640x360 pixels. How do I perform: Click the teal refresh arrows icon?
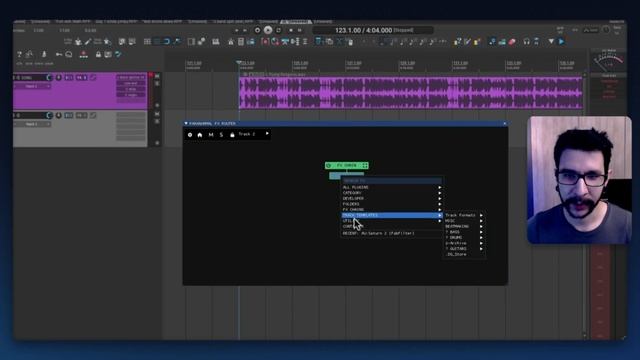coord(118,54)
